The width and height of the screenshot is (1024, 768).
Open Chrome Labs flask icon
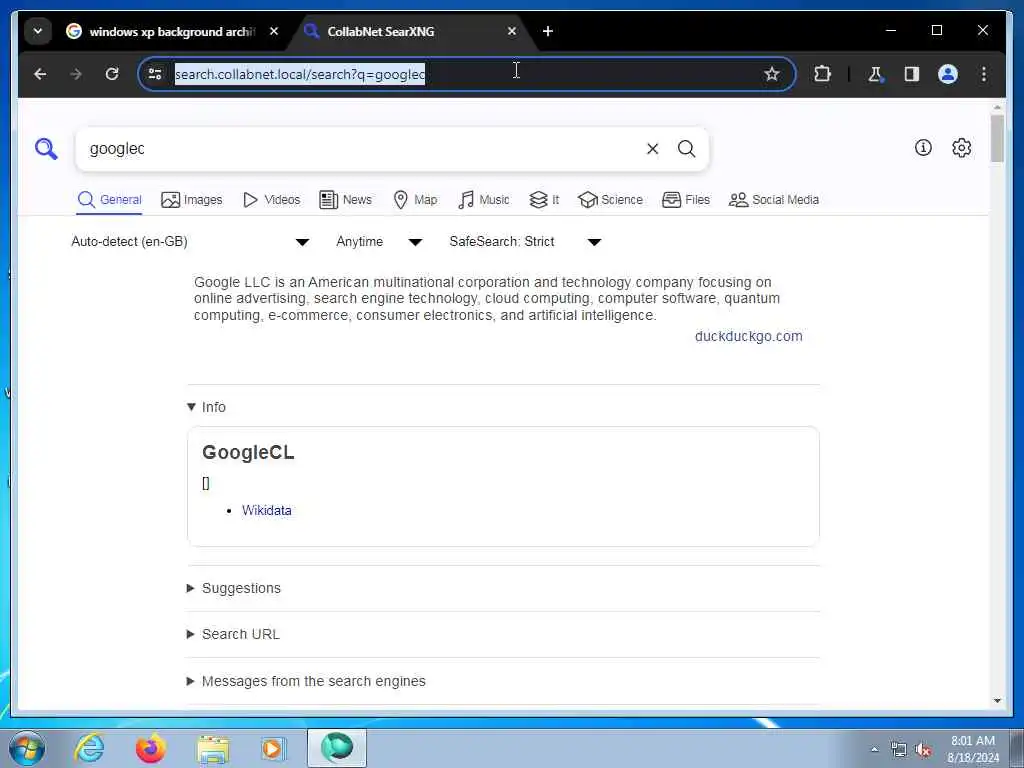coord(875,74)
